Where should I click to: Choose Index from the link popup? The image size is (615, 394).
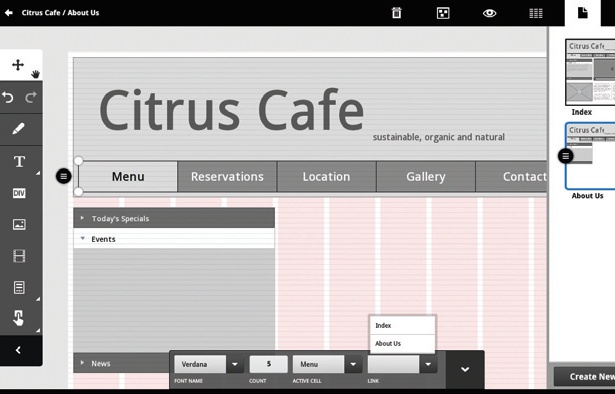click(x=402, y=325)
